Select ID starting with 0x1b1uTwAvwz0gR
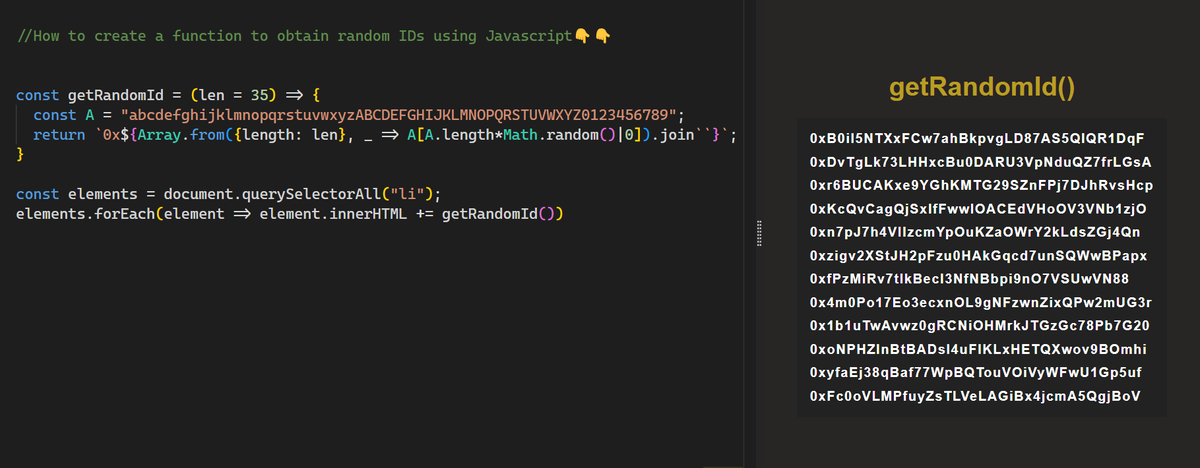The height and width of the screenshot is (468, 1200). pyautogui.click(x=980, y=326)
